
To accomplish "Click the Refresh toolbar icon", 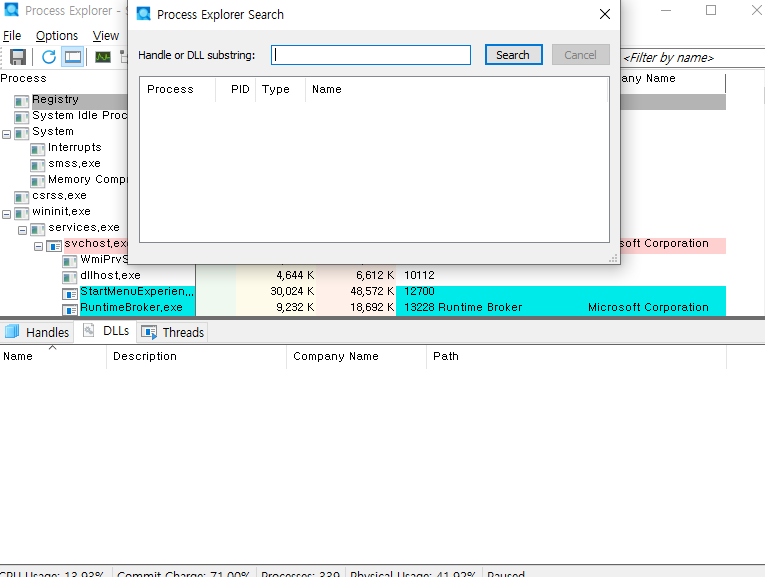I will (x=49, y=57).
